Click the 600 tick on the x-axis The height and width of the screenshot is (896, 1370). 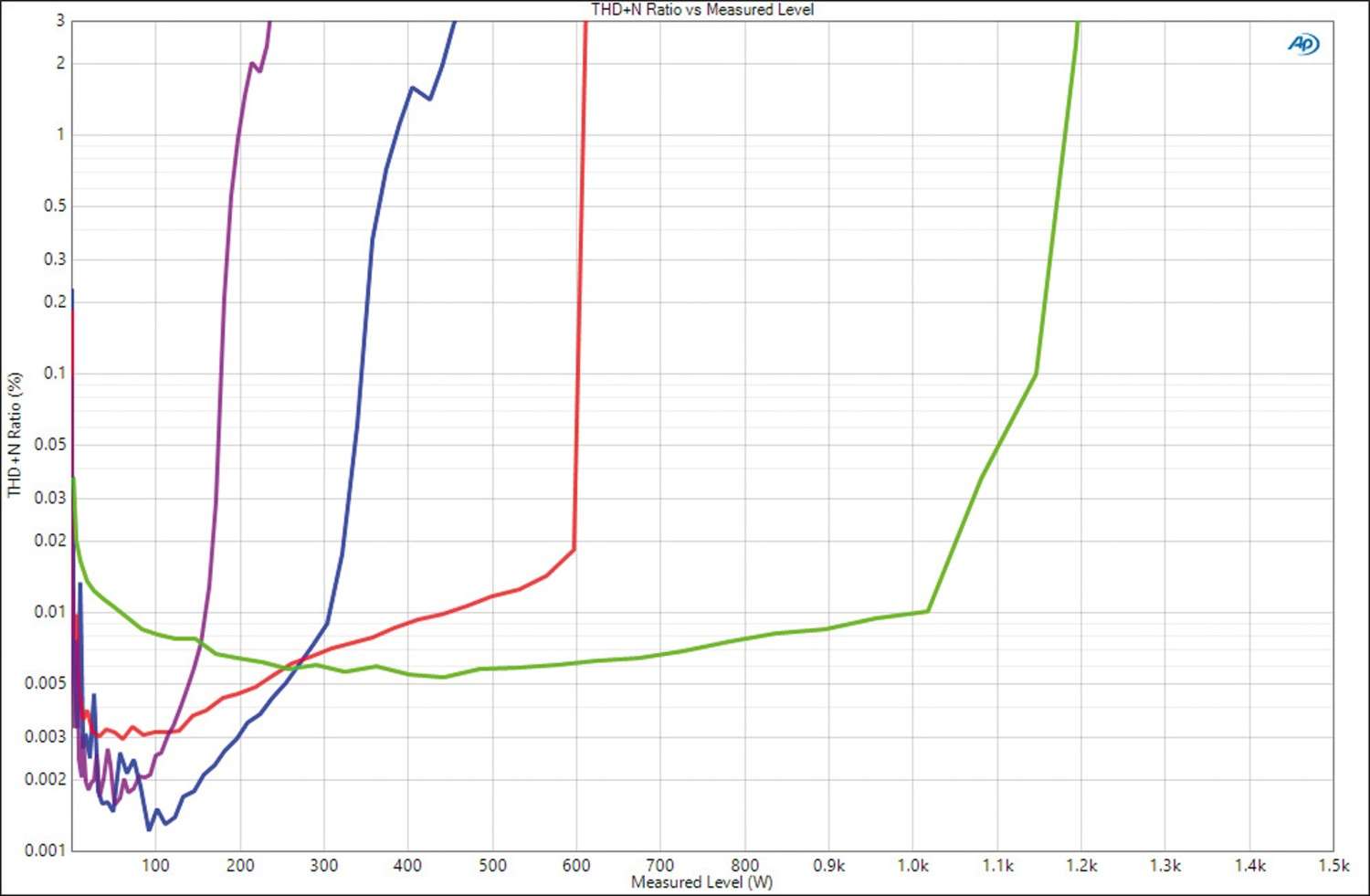tap(576, 865)
